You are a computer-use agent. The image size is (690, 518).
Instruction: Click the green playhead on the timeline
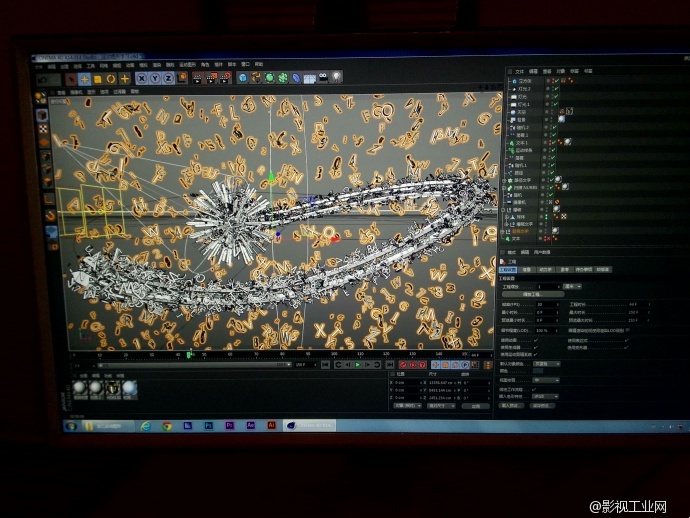click(188, 354)
